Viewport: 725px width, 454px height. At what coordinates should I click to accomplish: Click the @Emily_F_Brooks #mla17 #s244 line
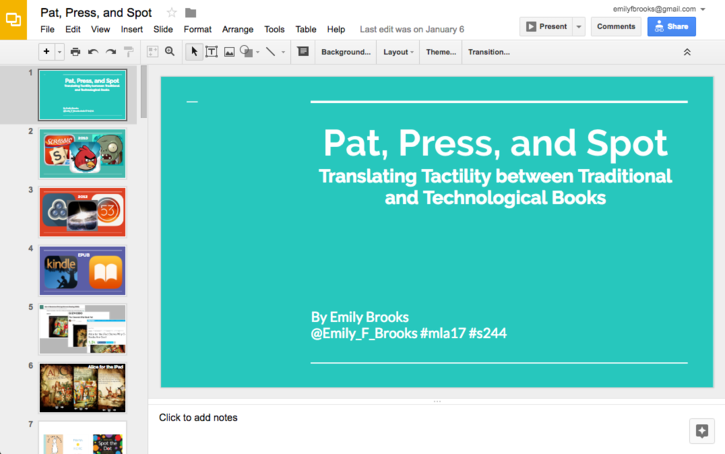[409, 333]
